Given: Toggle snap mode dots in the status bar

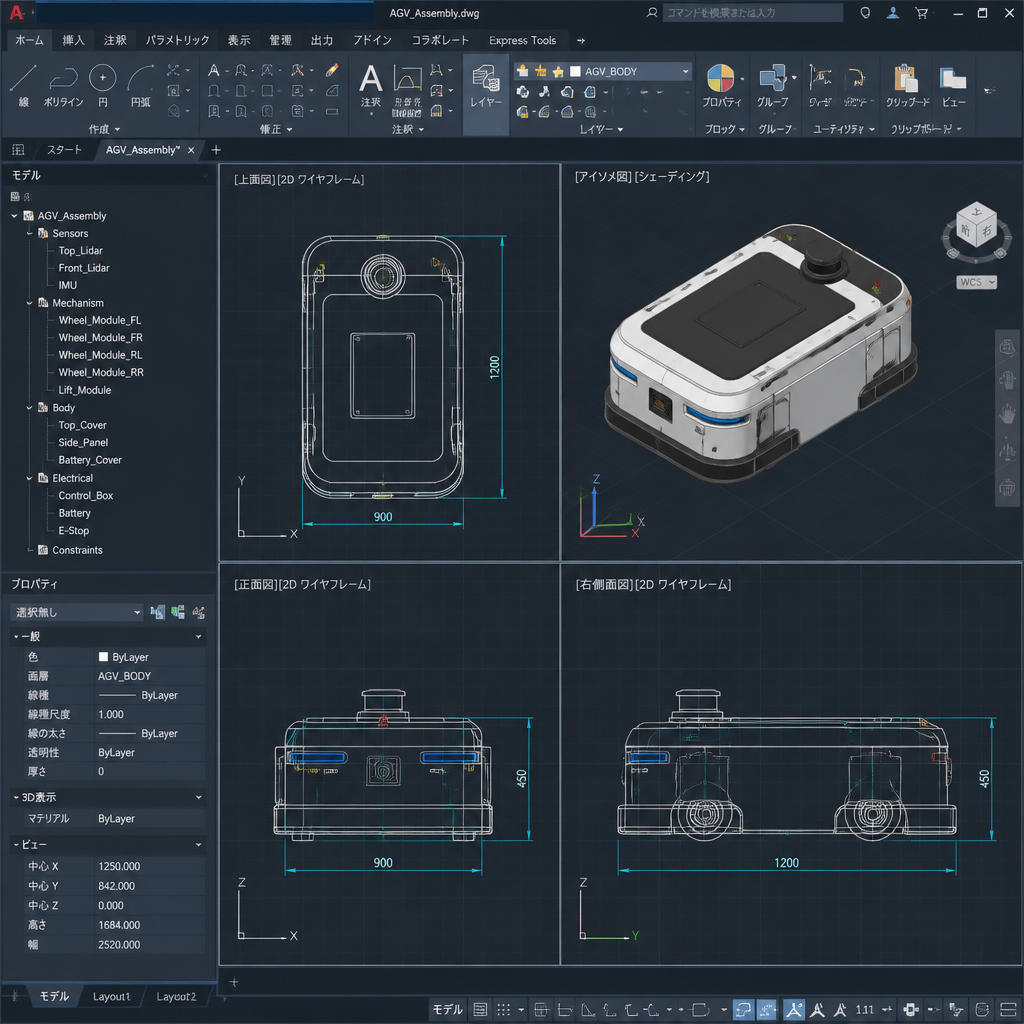Looking at the screenshot, I should point(504,1010).
